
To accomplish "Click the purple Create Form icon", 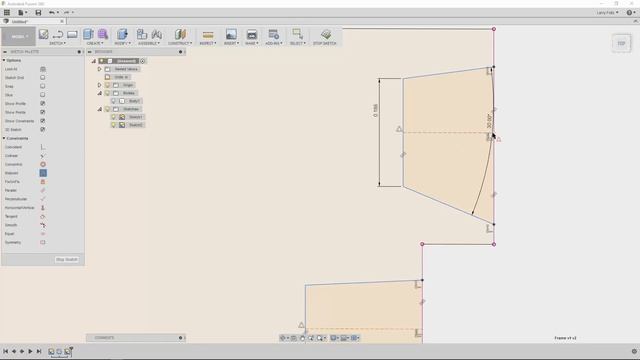I will (103, 34).
